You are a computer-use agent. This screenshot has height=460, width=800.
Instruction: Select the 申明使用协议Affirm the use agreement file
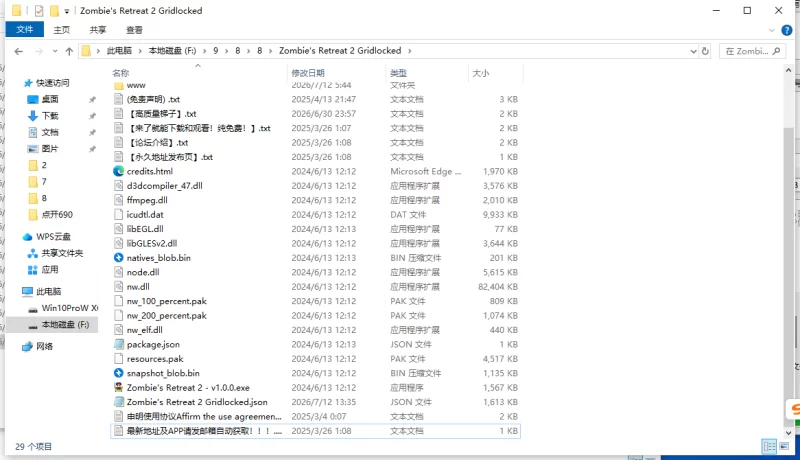204,417
